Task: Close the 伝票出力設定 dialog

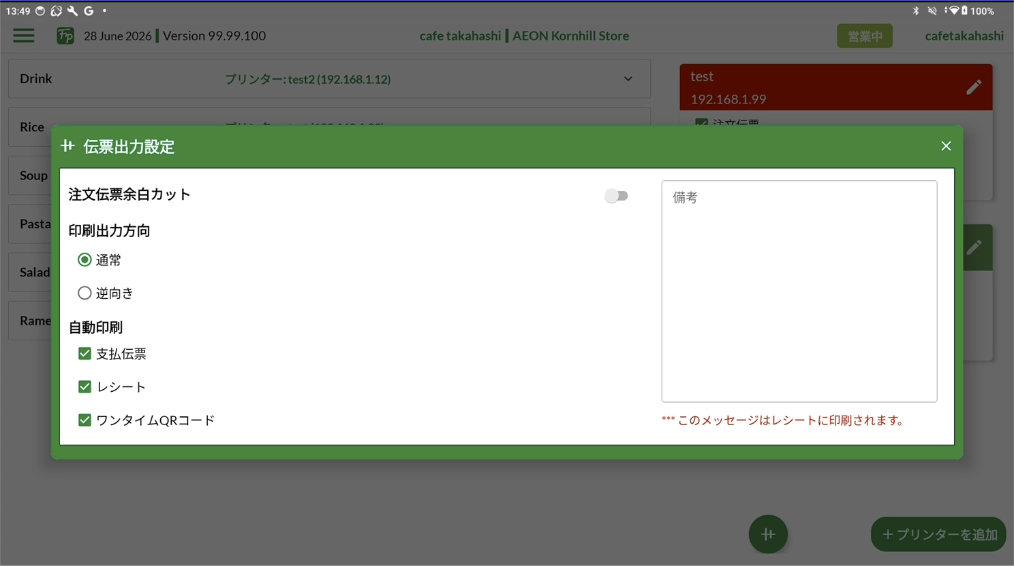Action: click(x=946, y=146)
